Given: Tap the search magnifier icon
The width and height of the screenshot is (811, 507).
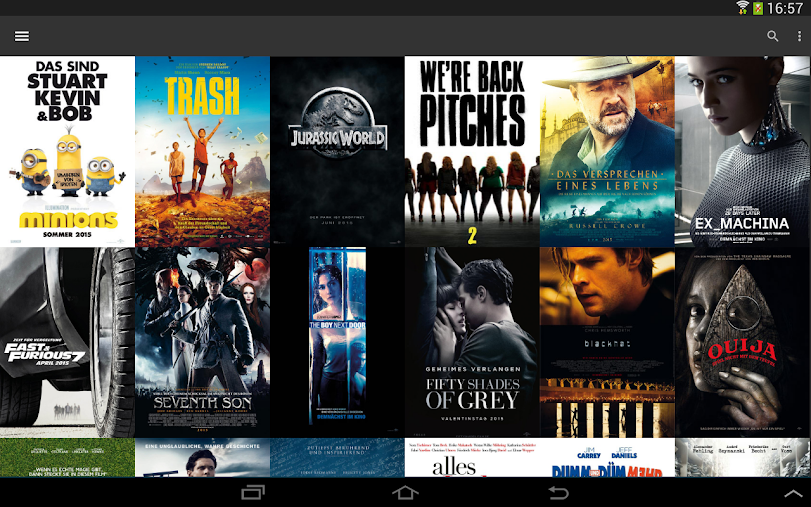Looking at the screenshot, I should 772,36.
